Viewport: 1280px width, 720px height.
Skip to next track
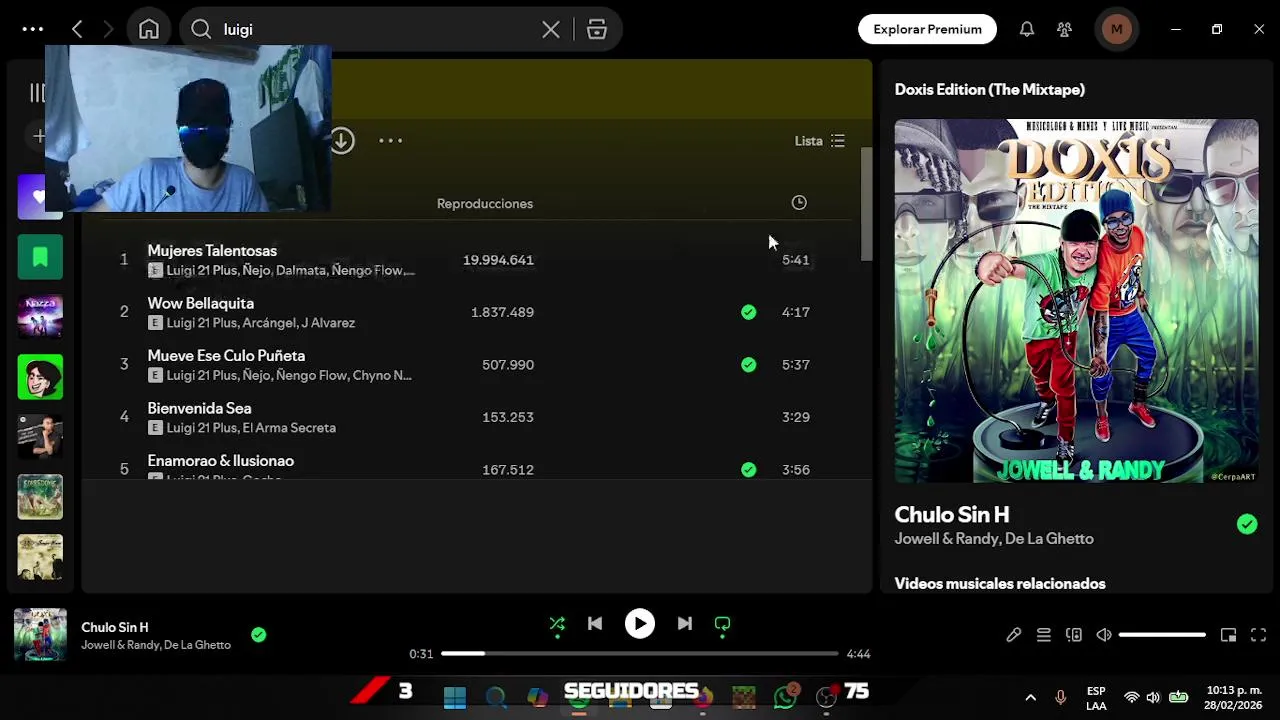point(685,624)
